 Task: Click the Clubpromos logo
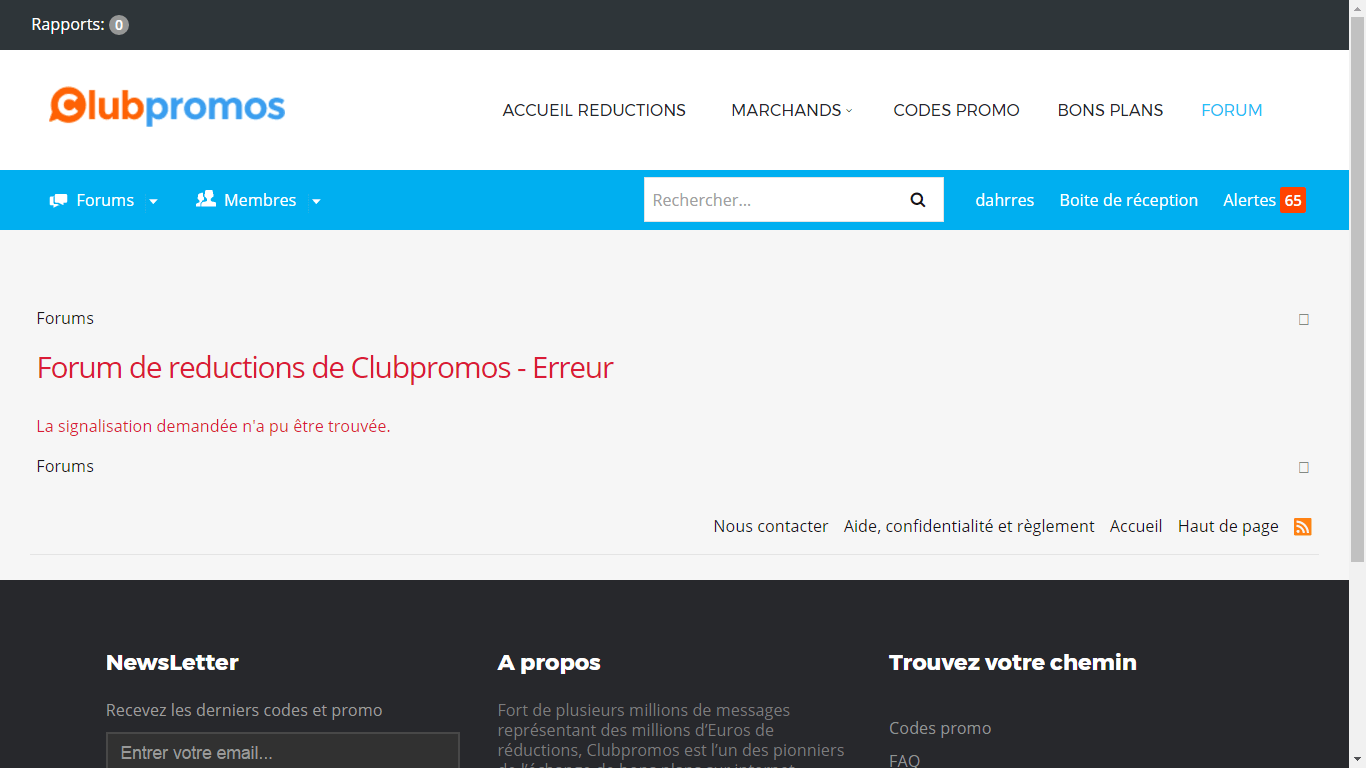(167, 106)
